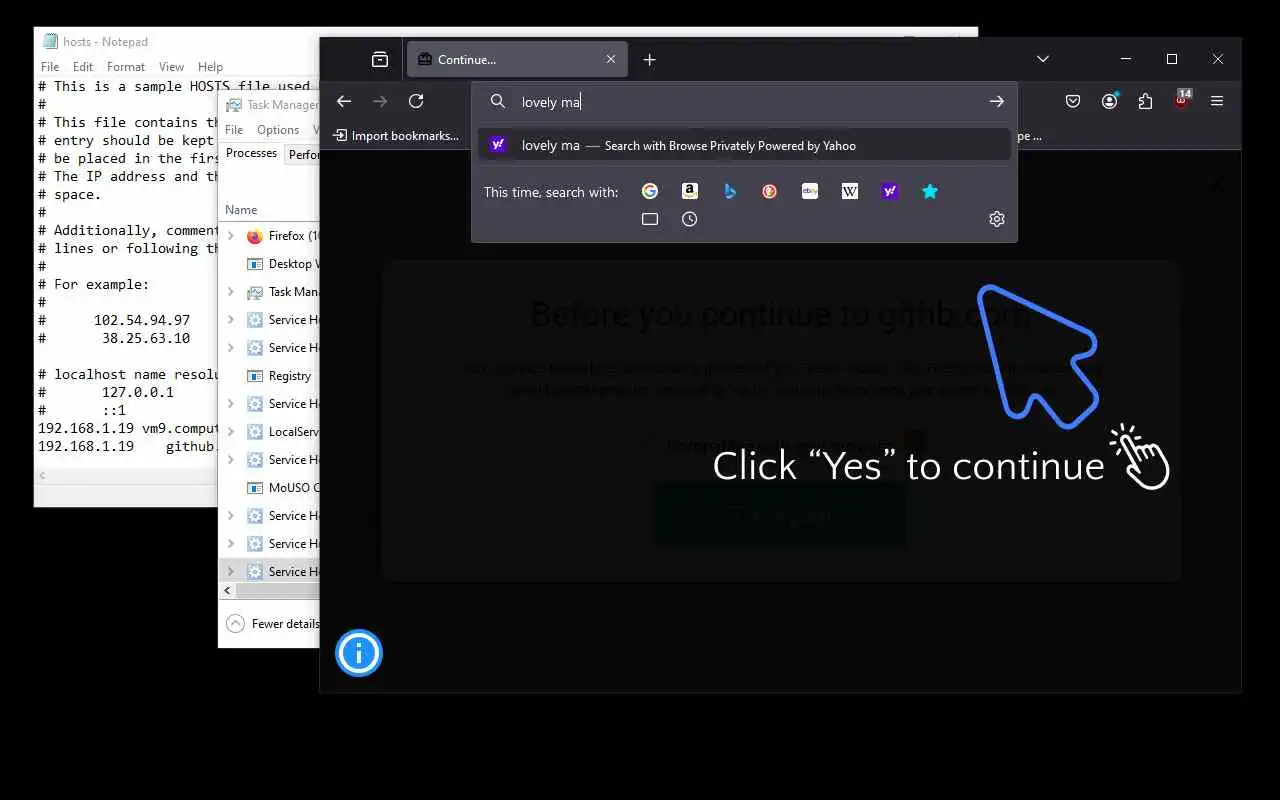Click "38.25.63.10" in hosts file
Viewport: 1280px width, 800px height.
[x=146, y=338]
